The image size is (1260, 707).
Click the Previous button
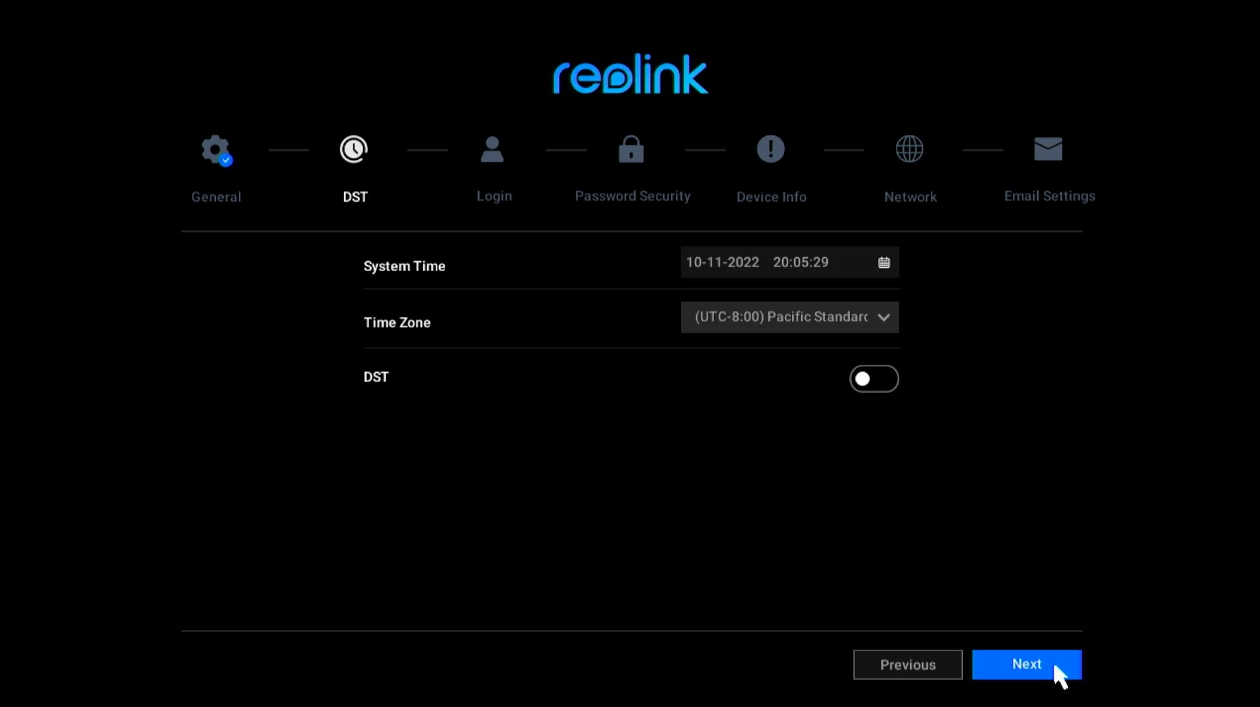click(x=908, y=665)
